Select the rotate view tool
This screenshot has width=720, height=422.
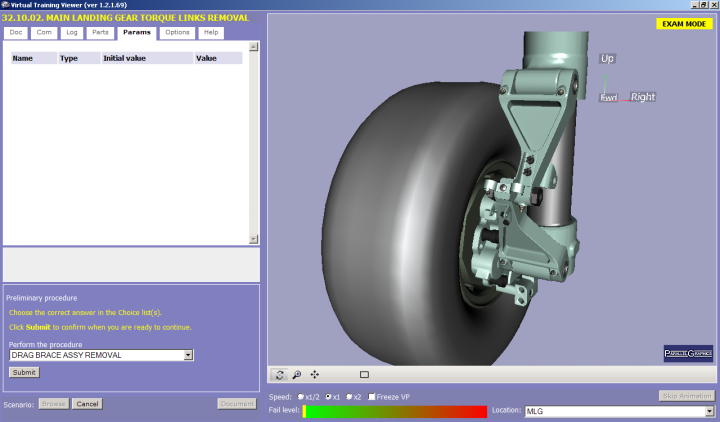[280, 374]
